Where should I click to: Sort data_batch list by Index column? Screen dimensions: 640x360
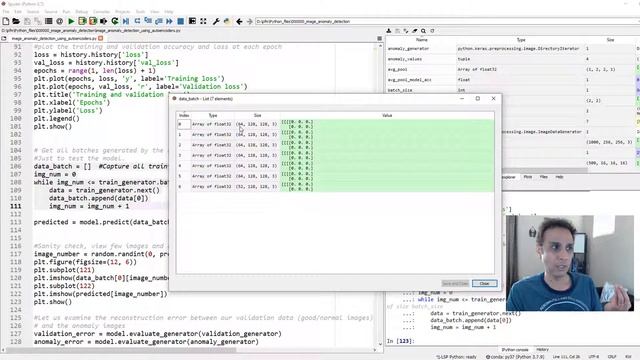tap(184, 116)
